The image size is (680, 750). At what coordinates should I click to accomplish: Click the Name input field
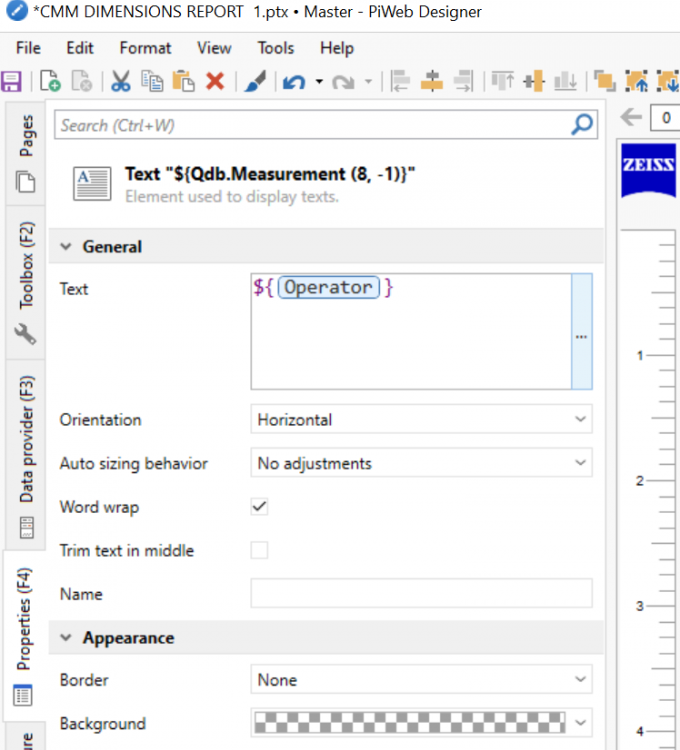420,594
